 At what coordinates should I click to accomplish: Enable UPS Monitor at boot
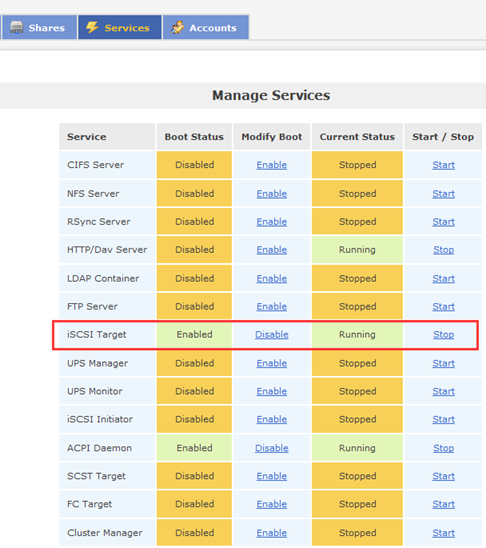point(271,391)
